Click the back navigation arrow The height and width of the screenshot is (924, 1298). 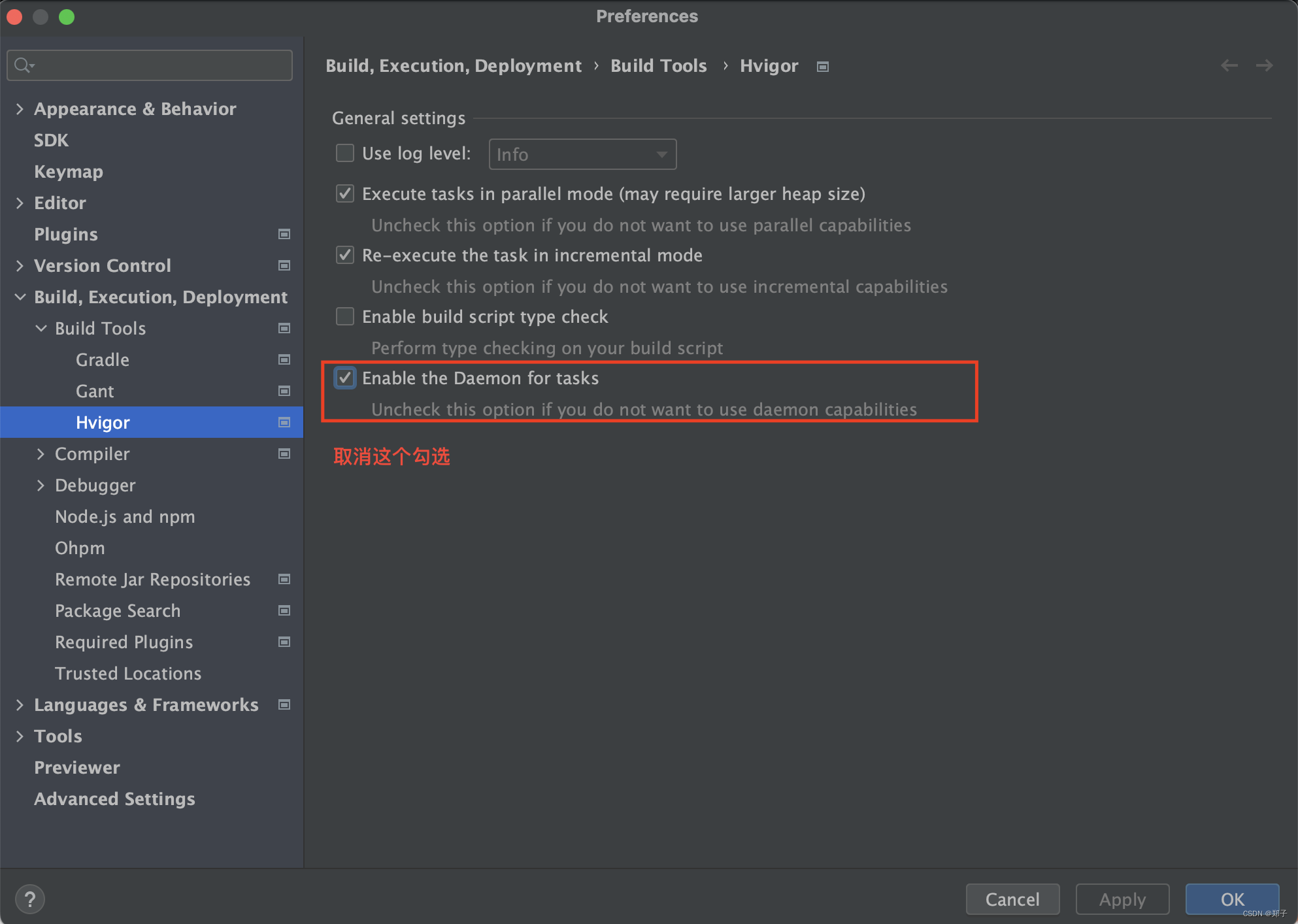click(x=1229, y=65)
